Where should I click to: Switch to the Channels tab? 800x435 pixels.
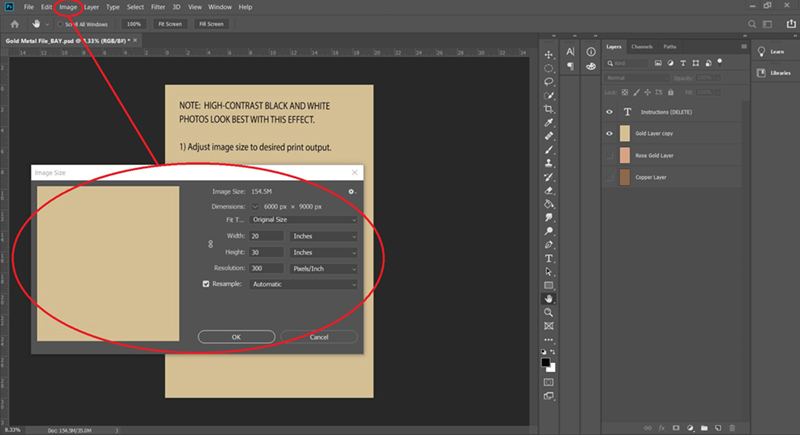point(642,46)
